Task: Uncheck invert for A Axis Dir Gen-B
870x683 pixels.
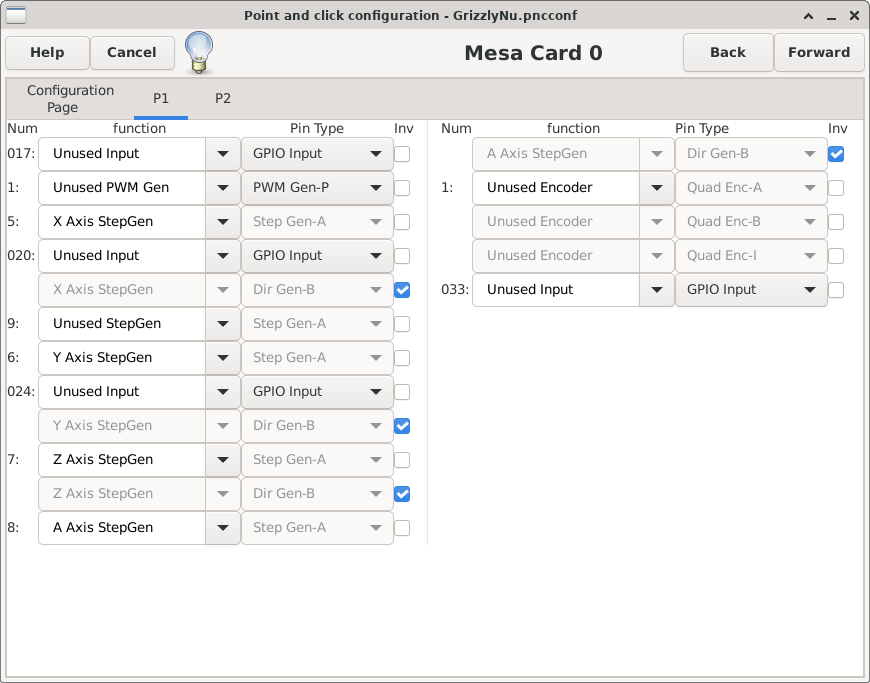Action: tap(836, 154)
